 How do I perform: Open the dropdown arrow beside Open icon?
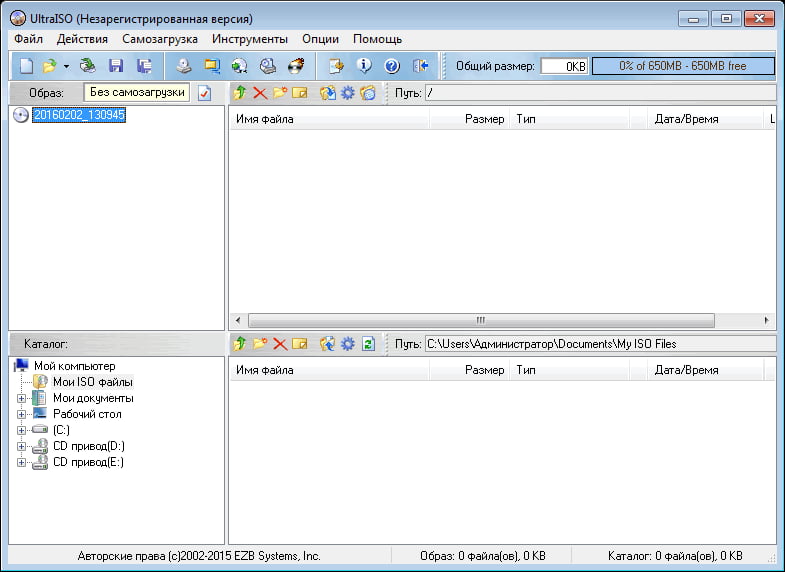(66, 66)
